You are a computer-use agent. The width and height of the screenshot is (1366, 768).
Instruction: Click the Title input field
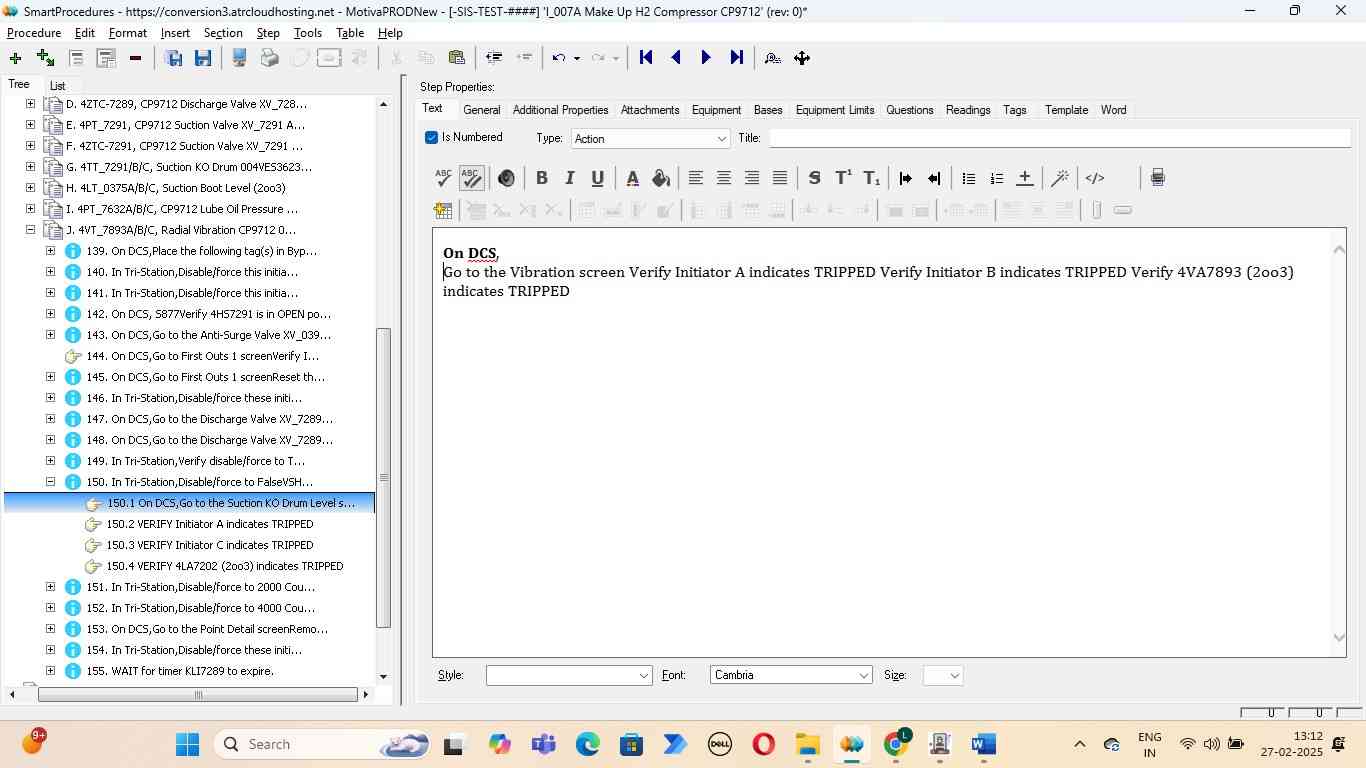(1059, 138)
